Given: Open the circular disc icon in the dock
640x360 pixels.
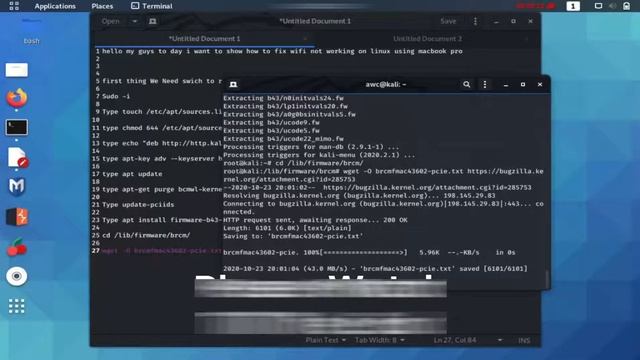Looking at the screenshot, I should pyautogui.click(x=17, y=276).
